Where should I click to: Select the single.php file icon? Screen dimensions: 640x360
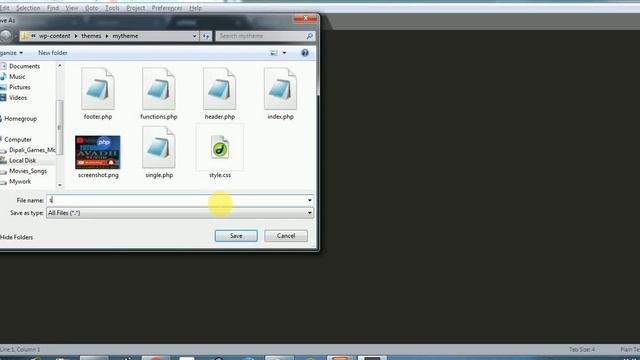pos(159,147)
